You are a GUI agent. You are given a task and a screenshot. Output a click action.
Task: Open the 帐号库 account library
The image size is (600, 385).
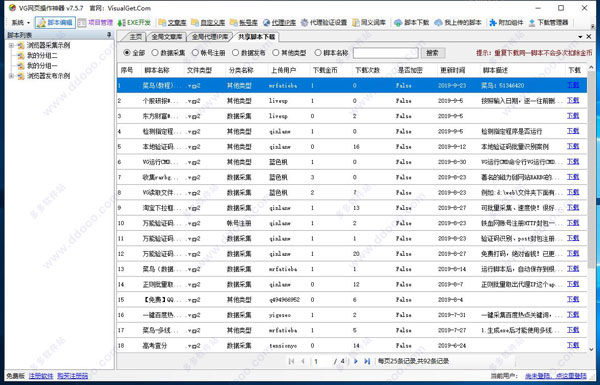pos(244,23)
